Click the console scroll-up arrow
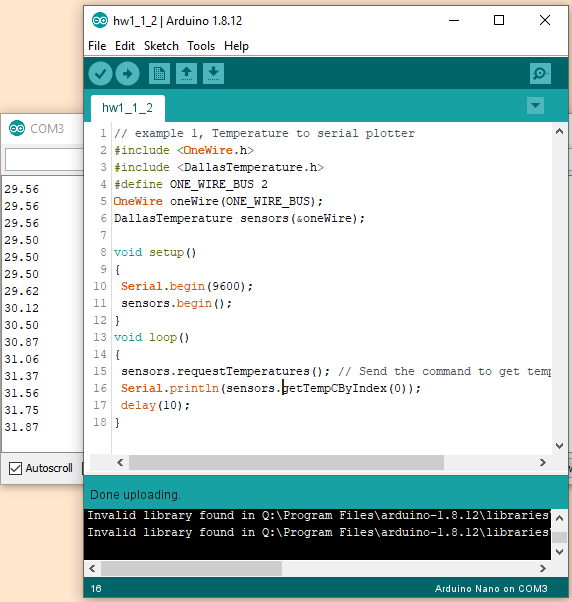The image size is (572, 602). [x=560, y=518]
